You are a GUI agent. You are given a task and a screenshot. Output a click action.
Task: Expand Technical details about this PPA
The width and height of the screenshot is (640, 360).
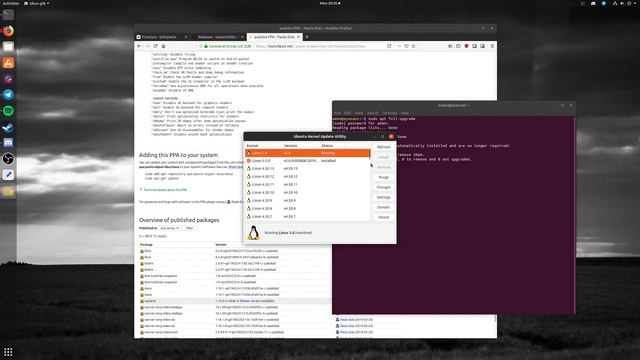[164, 190]
